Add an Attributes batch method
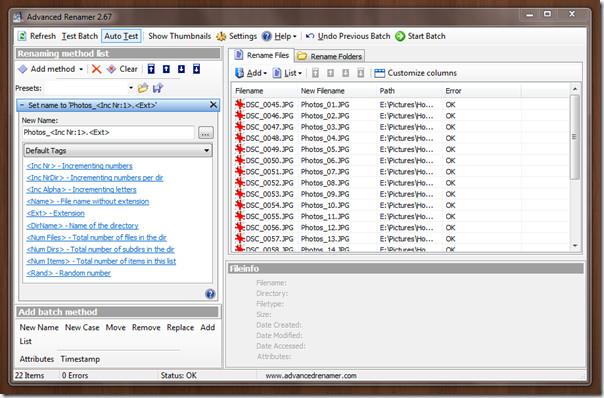604x398 pixels. pyautogui.click(x=37, y=359)
